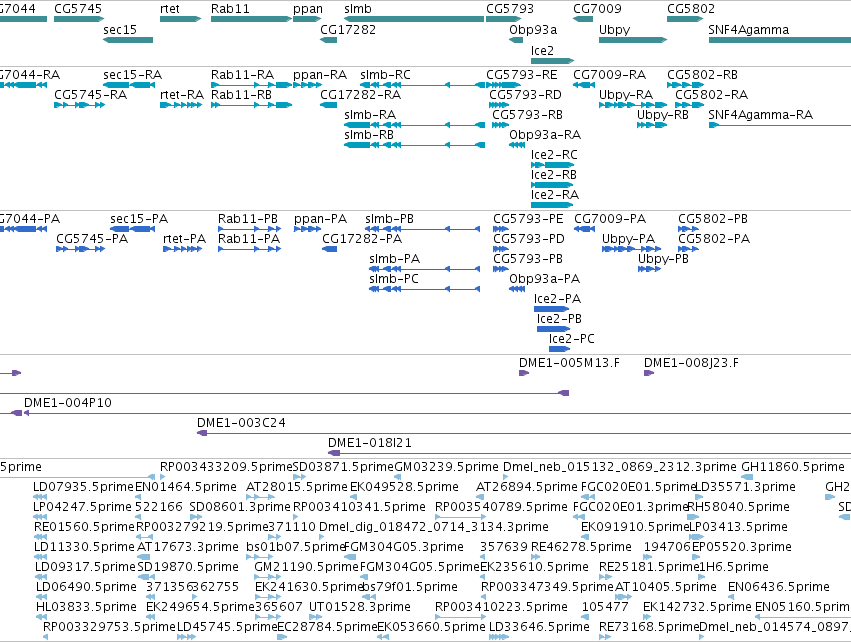Select the Ice2 gene arrow glyph
The width and height of the screenshot is (851, 642).
click(x=552, y=61)
